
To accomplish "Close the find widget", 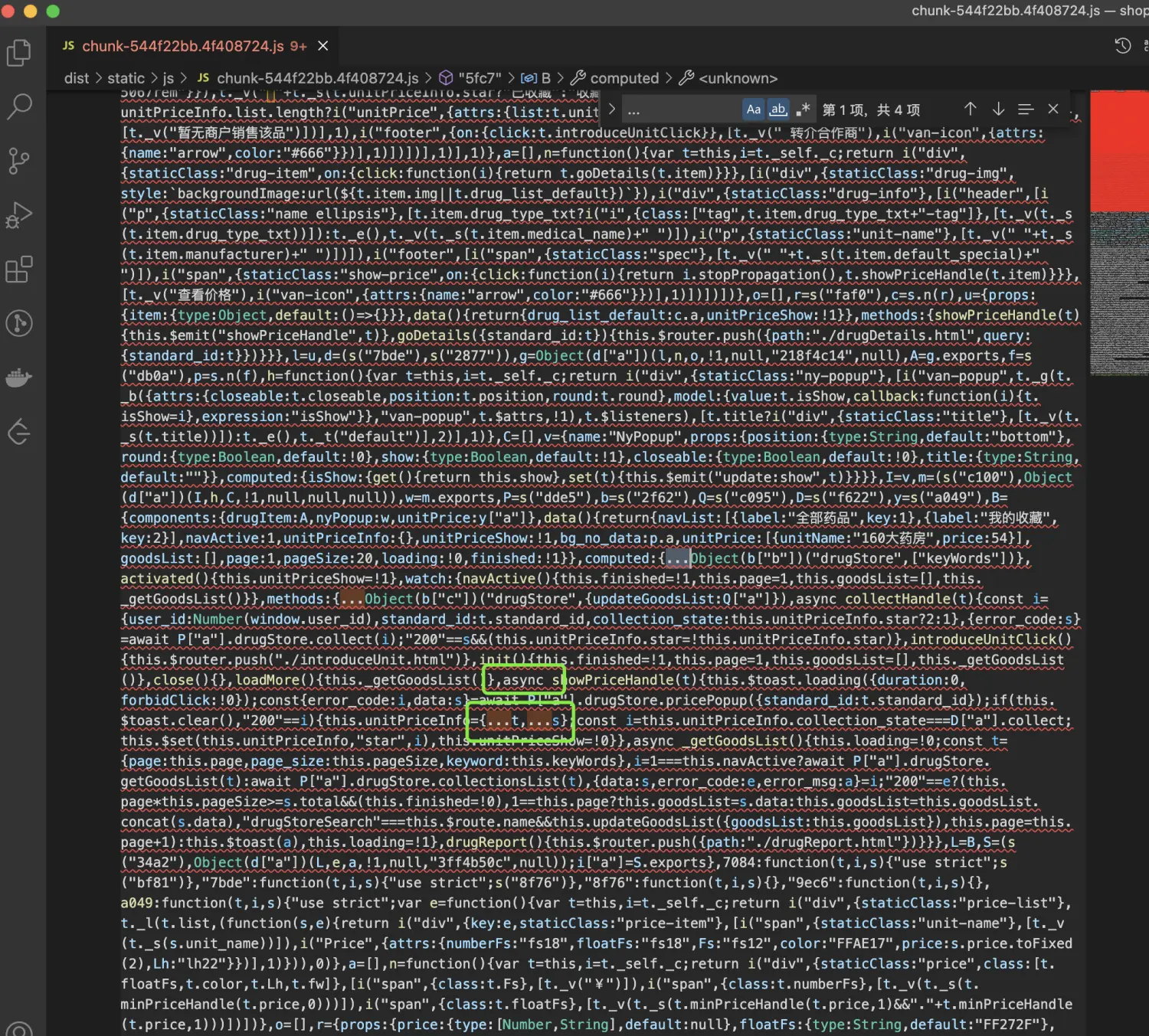I will 1053,109.
